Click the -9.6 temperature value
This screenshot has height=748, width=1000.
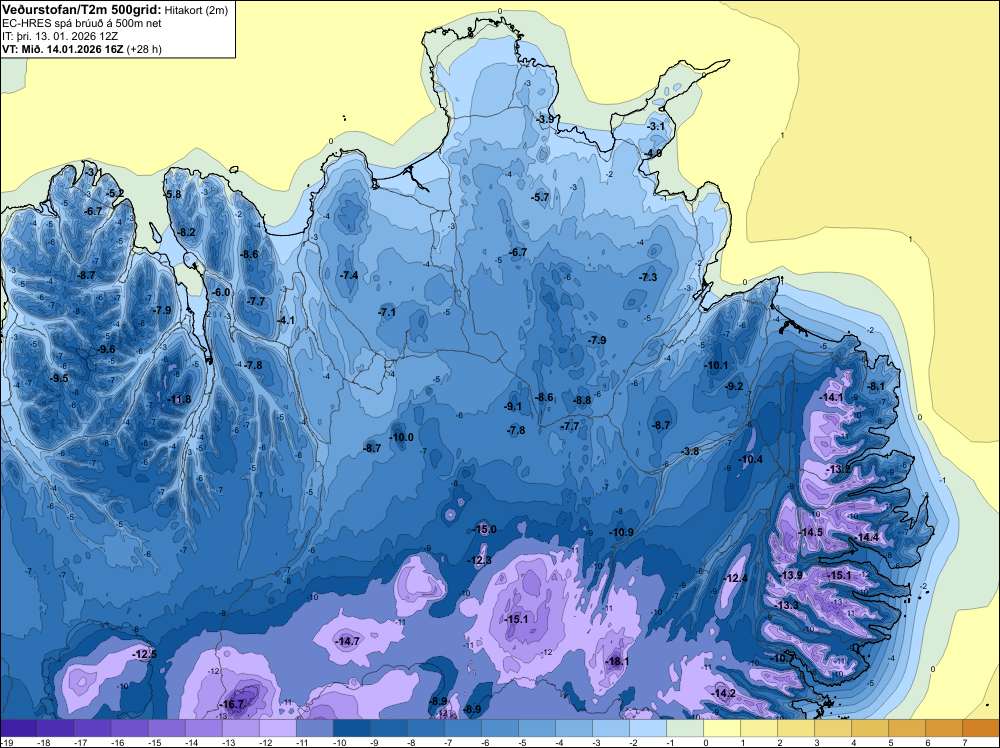(x=107, y=349)
